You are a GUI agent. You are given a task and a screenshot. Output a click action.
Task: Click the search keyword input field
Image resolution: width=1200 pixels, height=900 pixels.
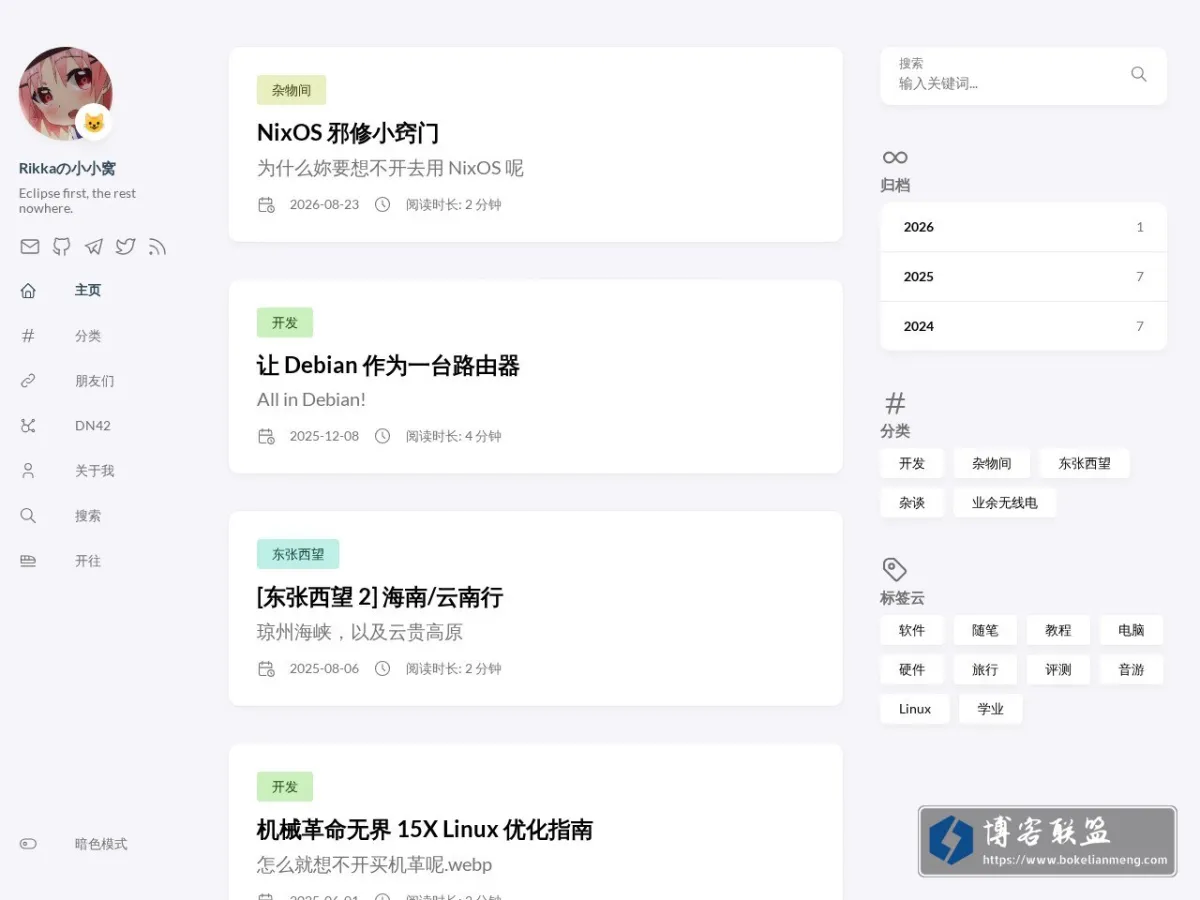[1008, 84]
